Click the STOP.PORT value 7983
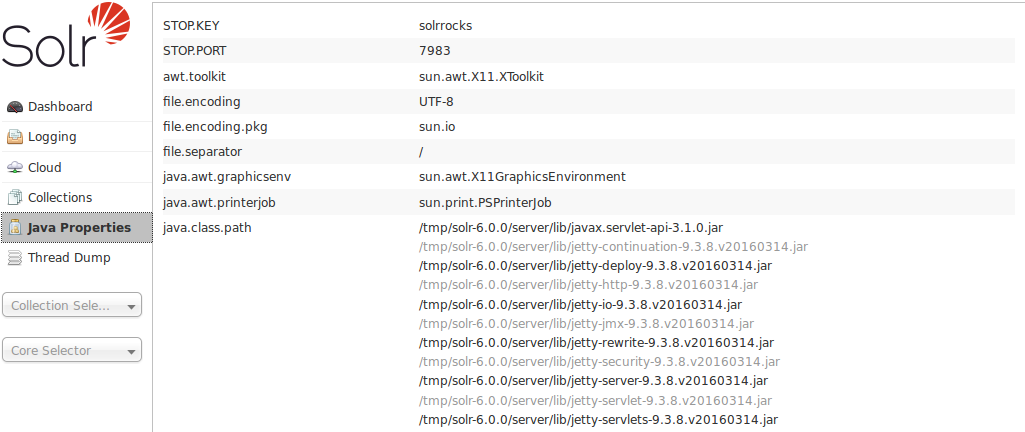This screenshot has width=1025, height=432. (435, 51)
